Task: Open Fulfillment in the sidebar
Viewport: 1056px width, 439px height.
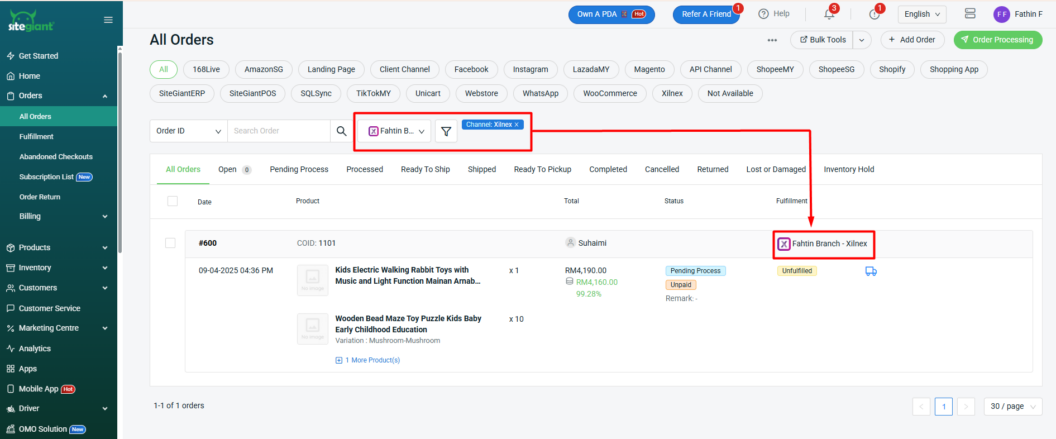Action: pyautogui.click(x=36, y=136)
